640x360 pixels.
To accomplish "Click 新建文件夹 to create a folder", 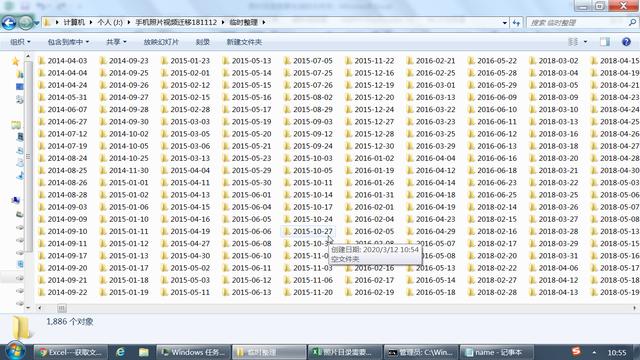I will [244, 42].
